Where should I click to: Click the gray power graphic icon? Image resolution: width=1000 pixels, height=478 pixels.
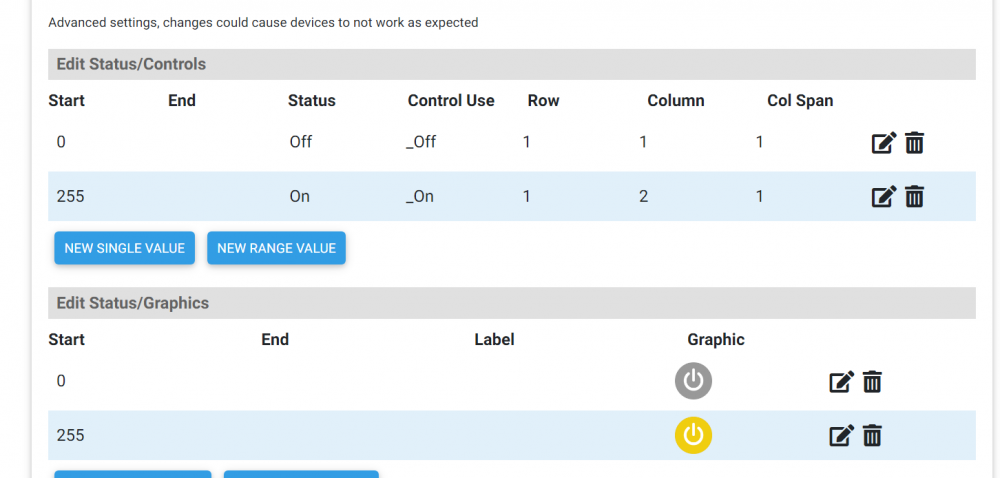[693, 381]
